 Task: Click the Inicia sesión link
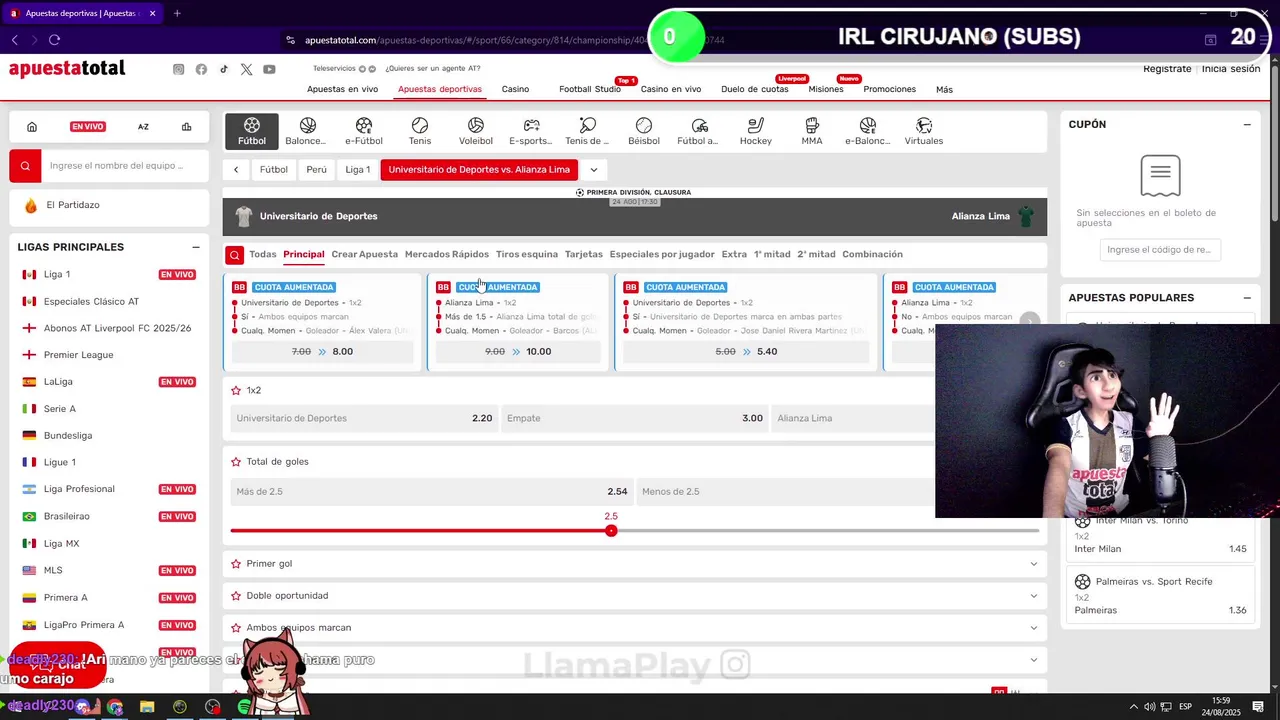click(x=1231, y=69)
